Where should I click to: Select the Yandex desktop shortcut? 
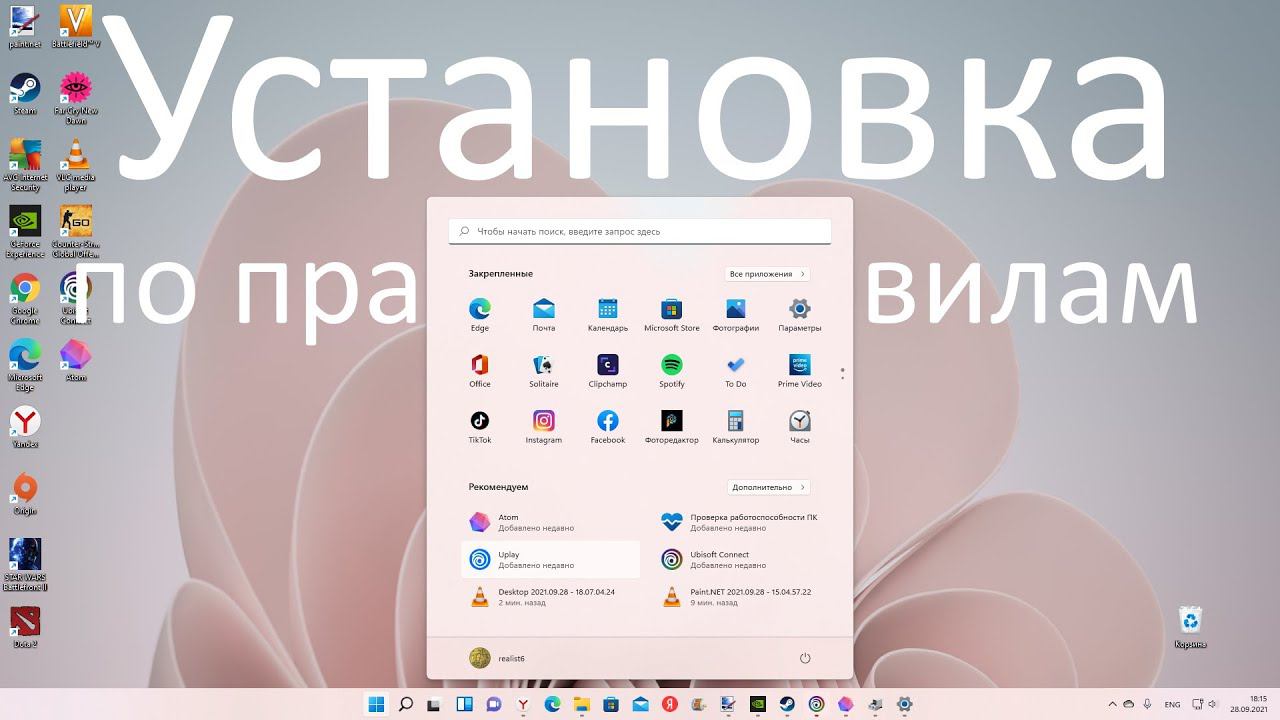[24, 428]
